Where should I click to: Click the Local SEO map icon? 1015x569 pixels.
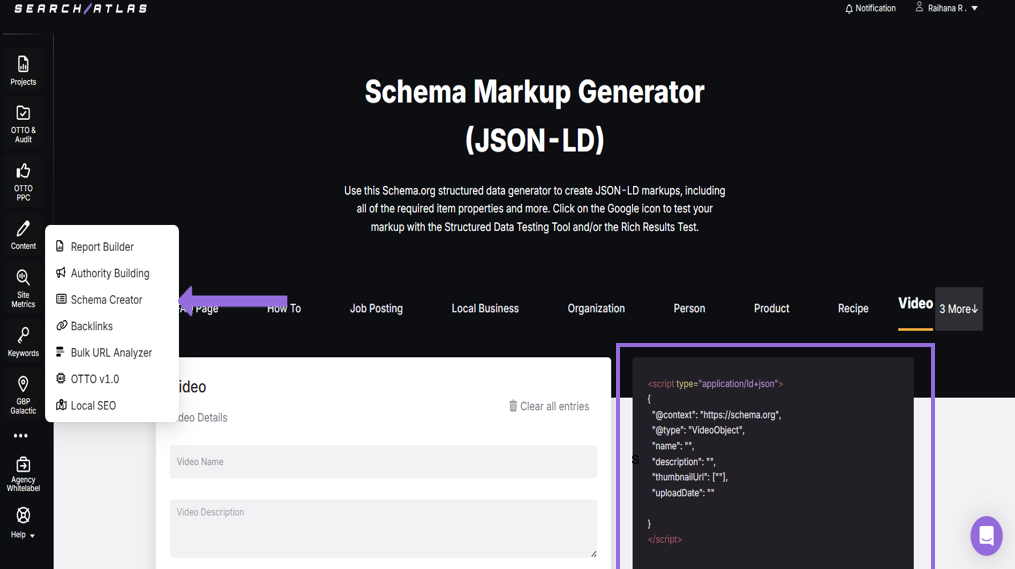pyautogui.click(x=61, y=405)
